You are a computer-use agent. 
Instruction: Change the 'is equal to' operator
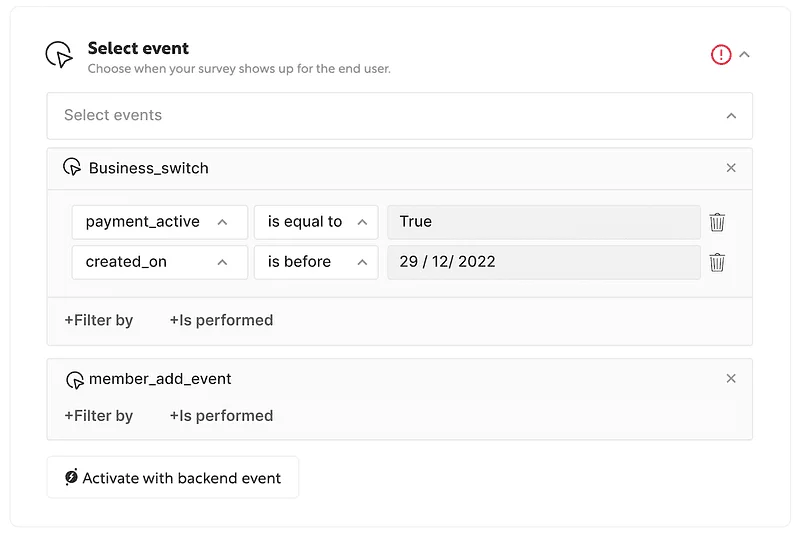(316, 222)
